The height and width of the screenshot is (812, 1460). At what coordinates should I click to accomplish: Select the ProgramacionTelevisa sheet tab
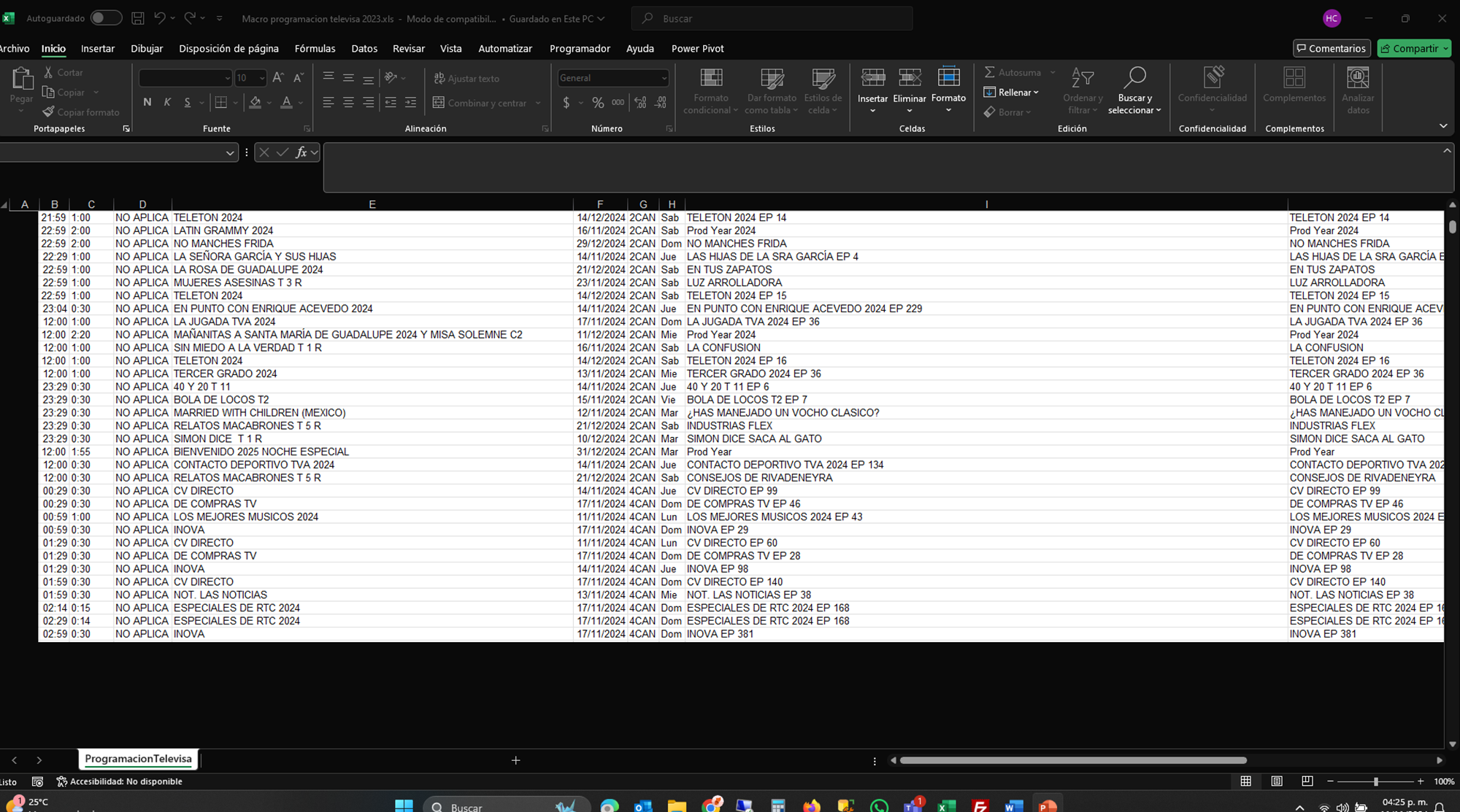(x=138, y=759)
